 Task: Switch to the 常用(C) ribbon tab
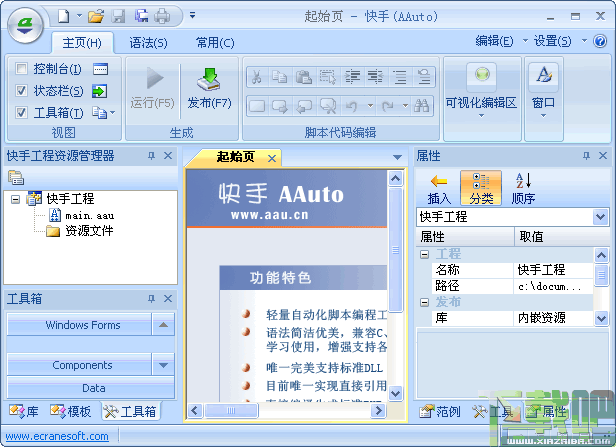tap(215, 42)
